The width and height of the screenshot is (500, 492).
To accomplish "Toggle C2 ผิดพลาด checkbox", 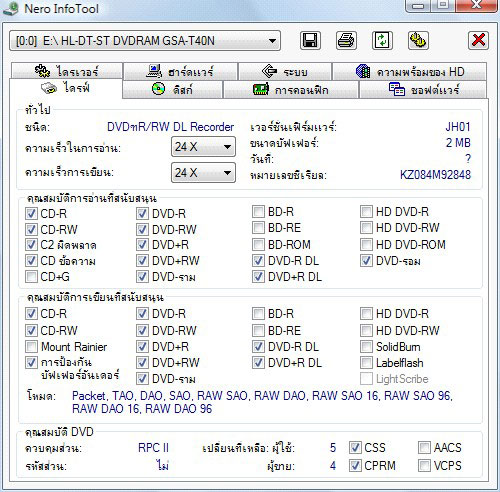I will [x=31, y=244].
